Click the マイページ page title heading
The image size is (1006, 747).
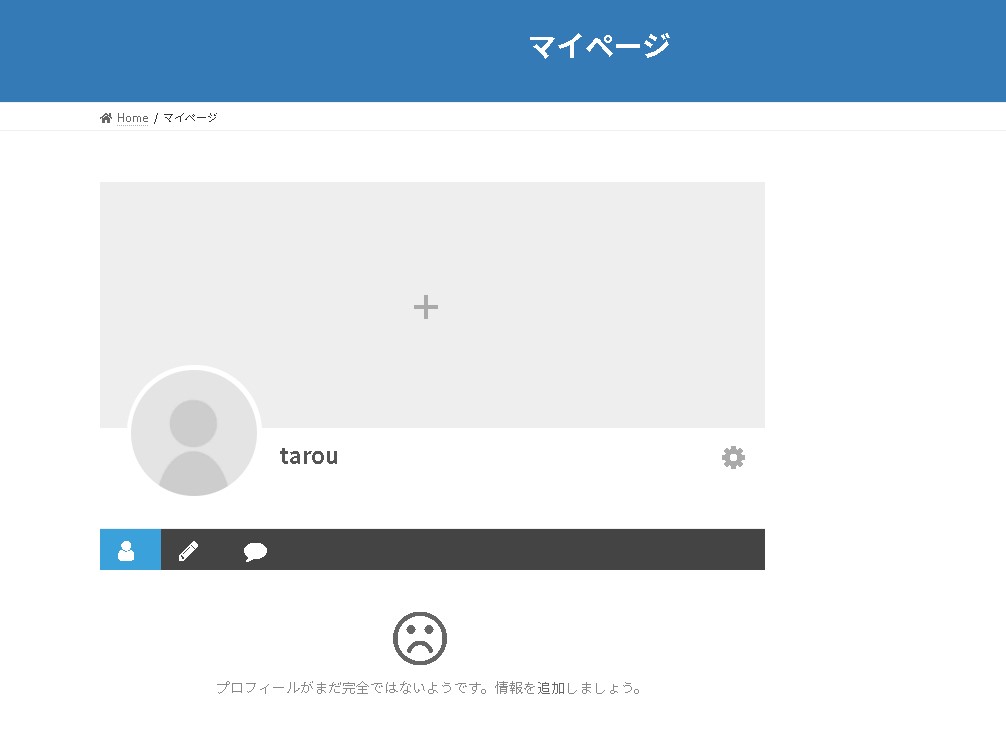point(599,46)
